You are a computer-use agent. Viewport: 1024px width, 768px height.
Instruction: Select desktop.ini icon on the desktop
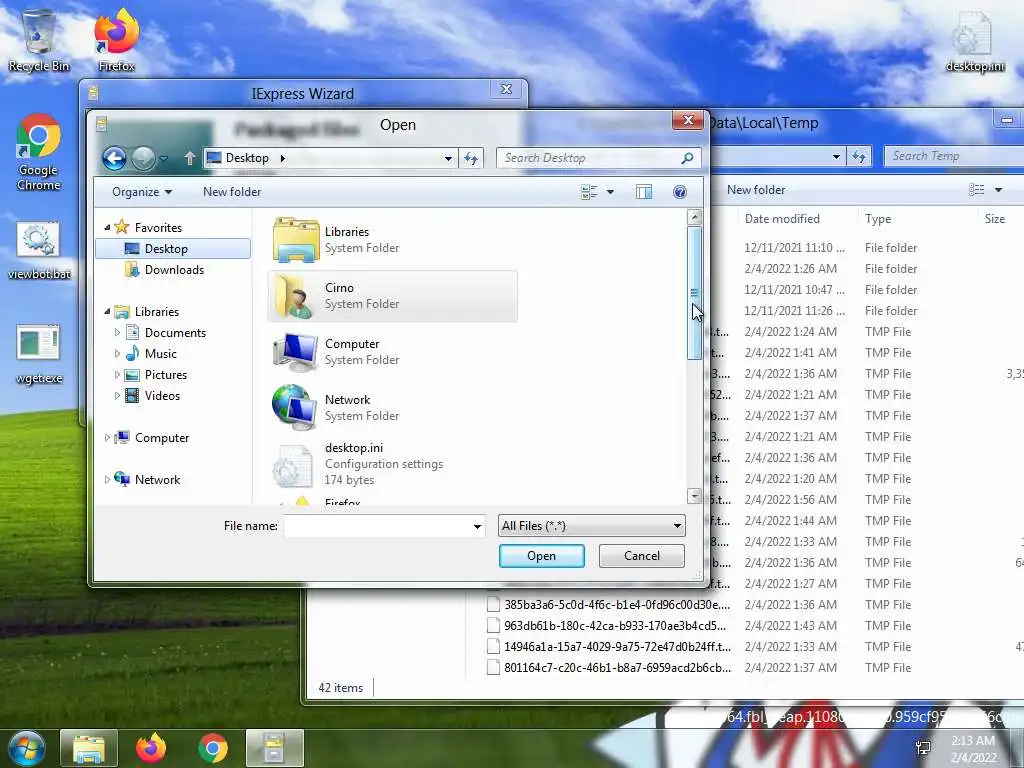coord(974,40)
